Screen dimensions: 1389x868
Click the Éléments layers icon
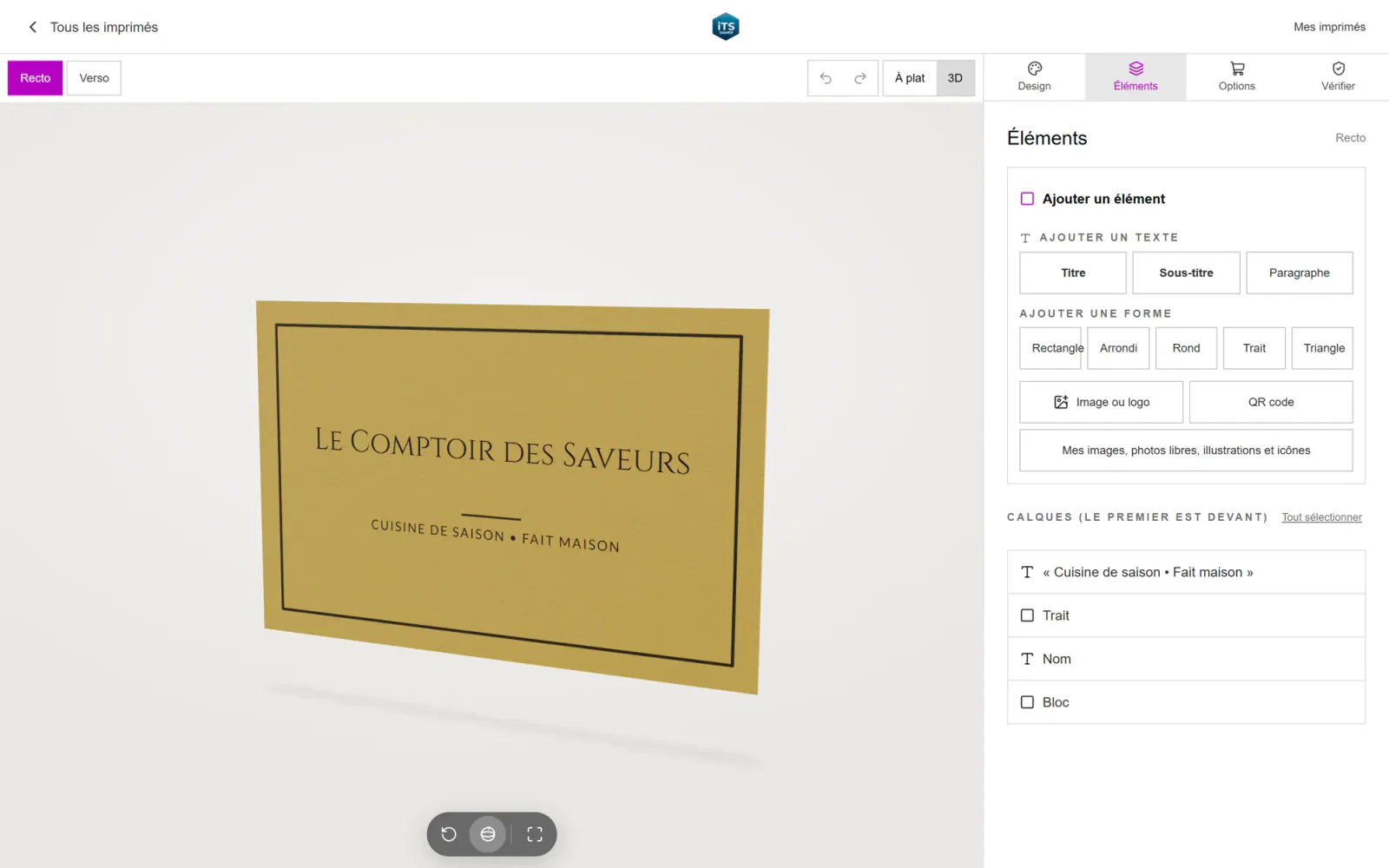point(1136,69)
